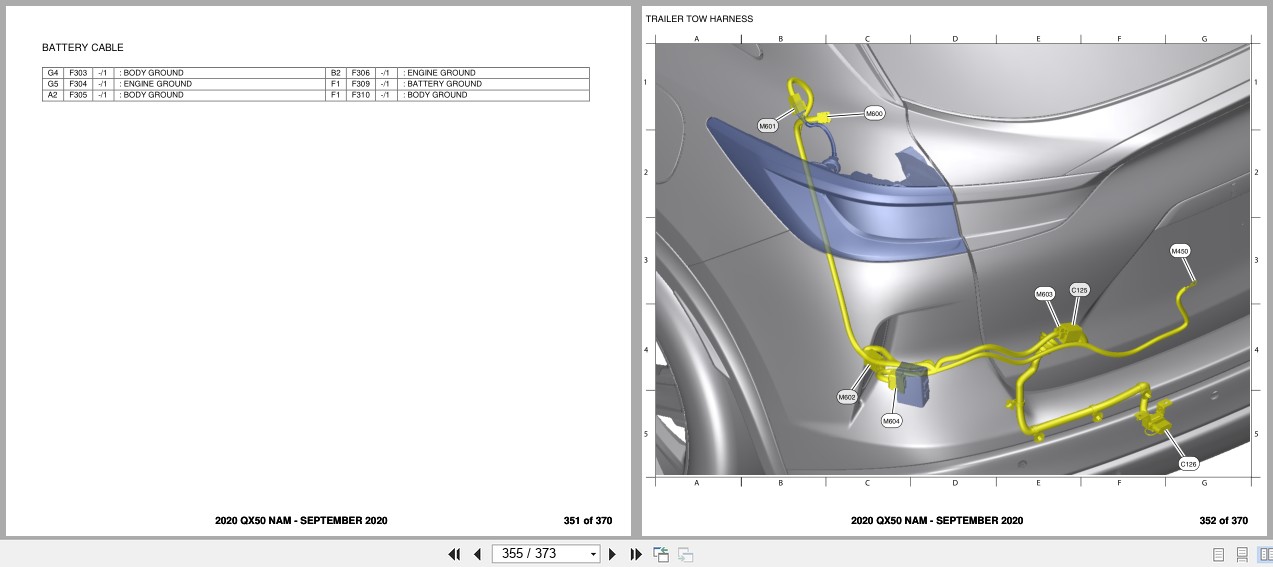Viewport: 1273px width, 567px height.
Task: Click the 351 of 370 page footer
Action: pyautogui.click(x=588, y=521)
